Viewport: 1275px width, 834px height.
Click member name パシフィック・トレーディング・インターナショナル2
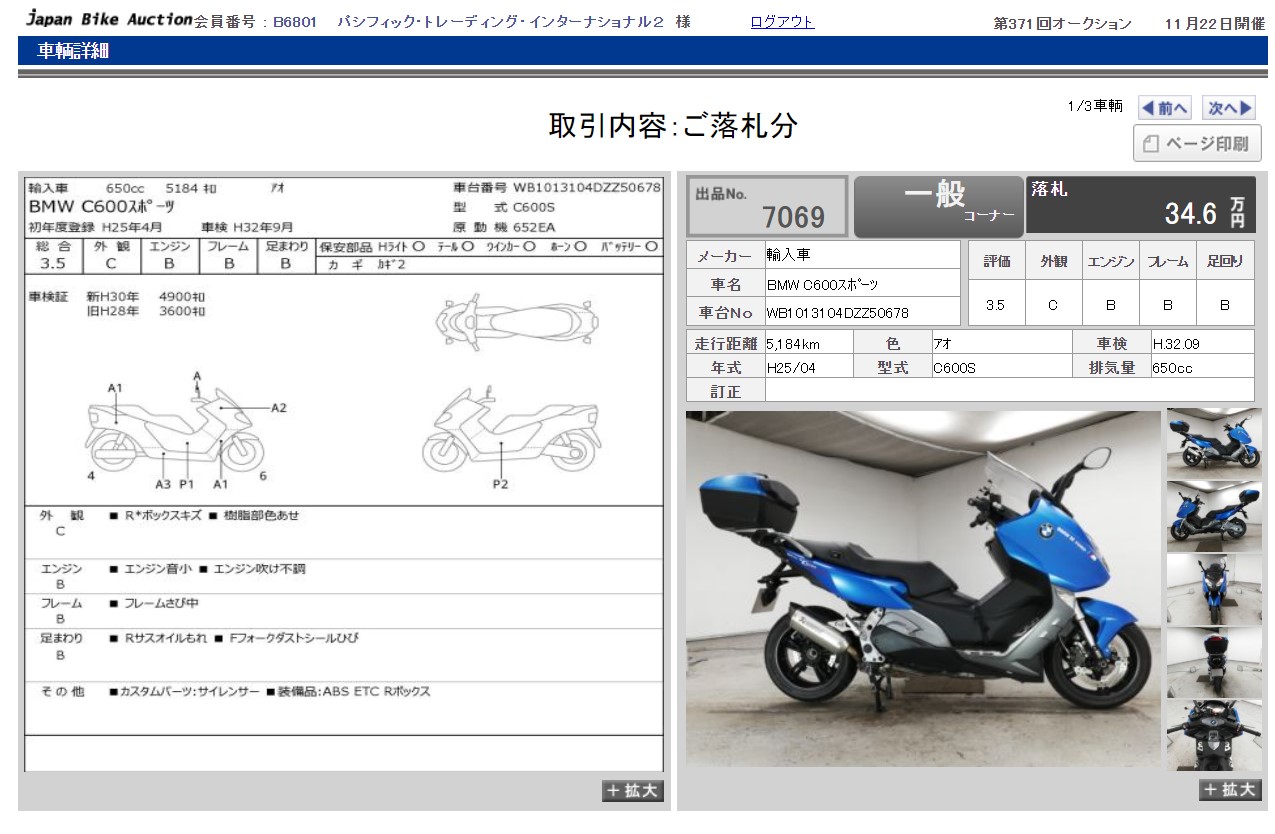point(500,22)
